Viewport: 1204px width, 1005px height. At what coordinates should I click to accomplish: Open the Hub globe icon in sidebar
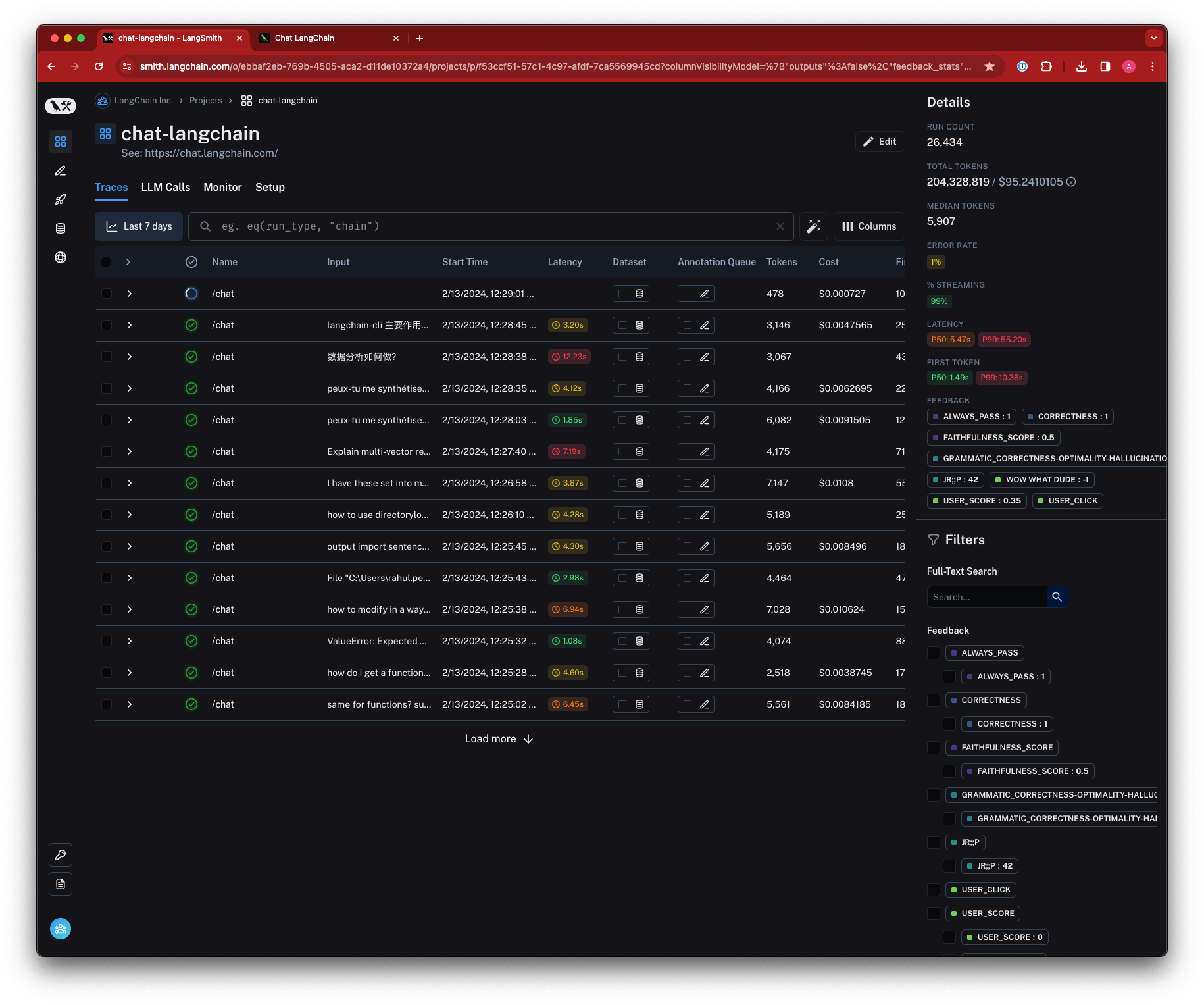61,257
